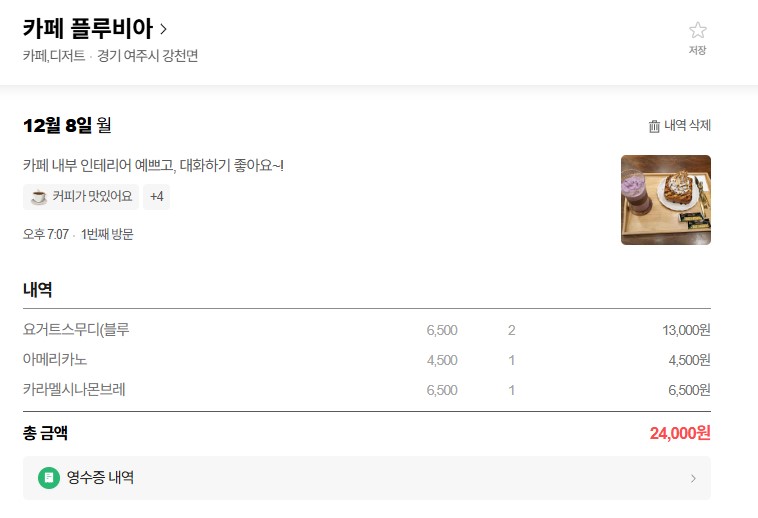
Task: Click the red 24,000원 total amount
Action: (679, 433)
